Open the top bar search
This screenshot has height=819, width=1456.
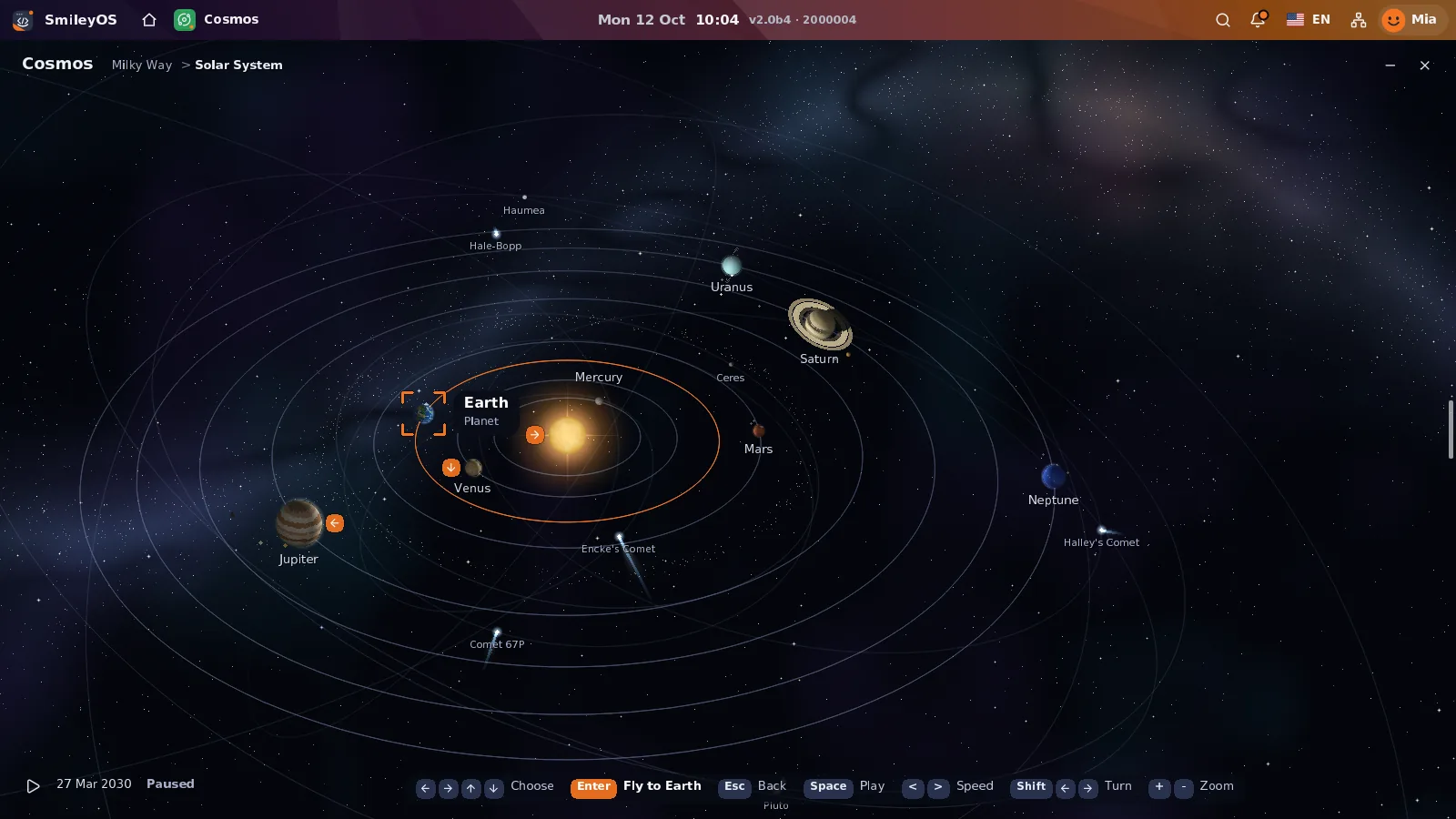tap(1223, 19)
